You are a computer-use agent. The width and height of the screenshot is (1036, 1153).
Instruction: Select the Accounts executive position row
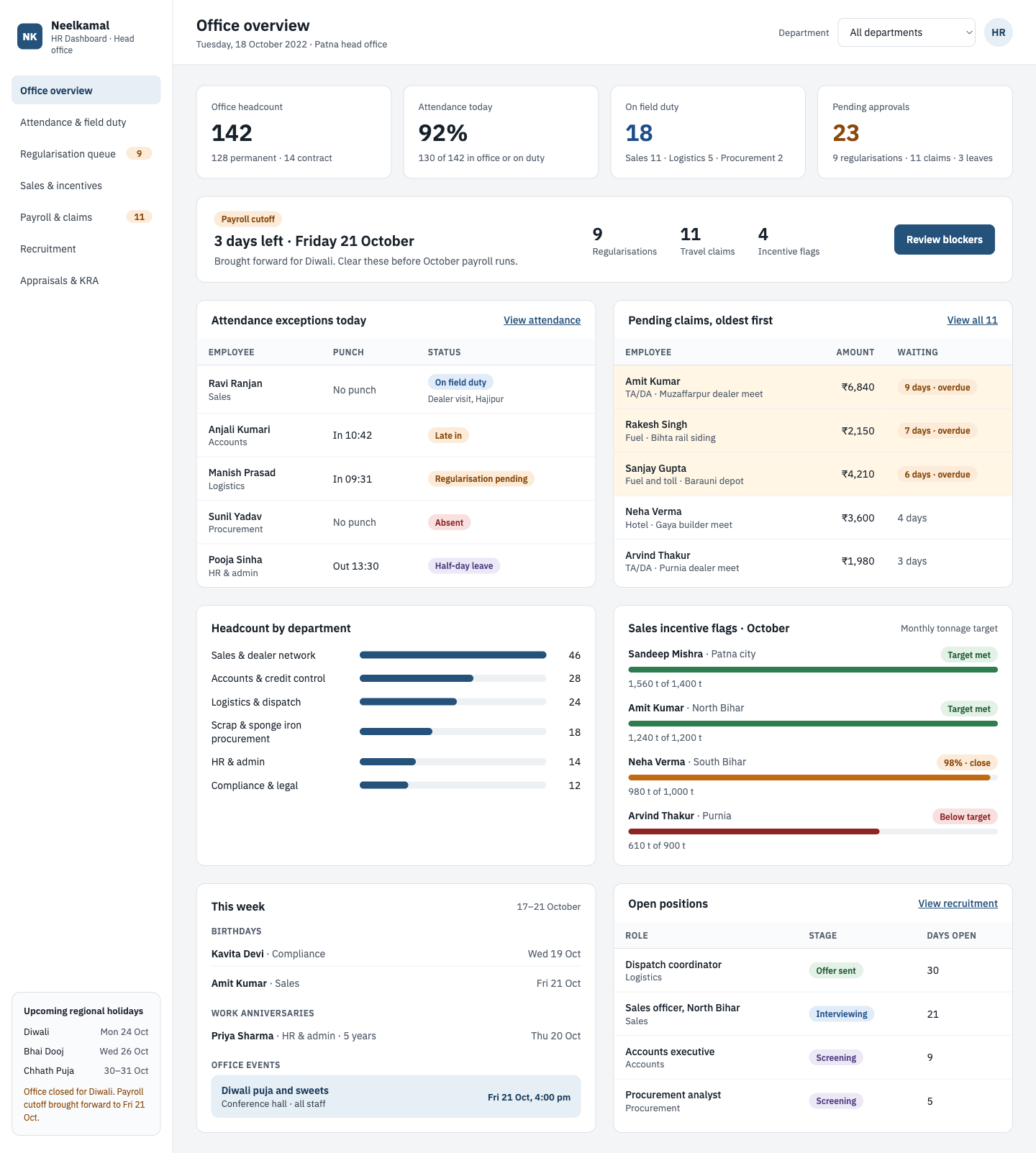point(813,1057)
